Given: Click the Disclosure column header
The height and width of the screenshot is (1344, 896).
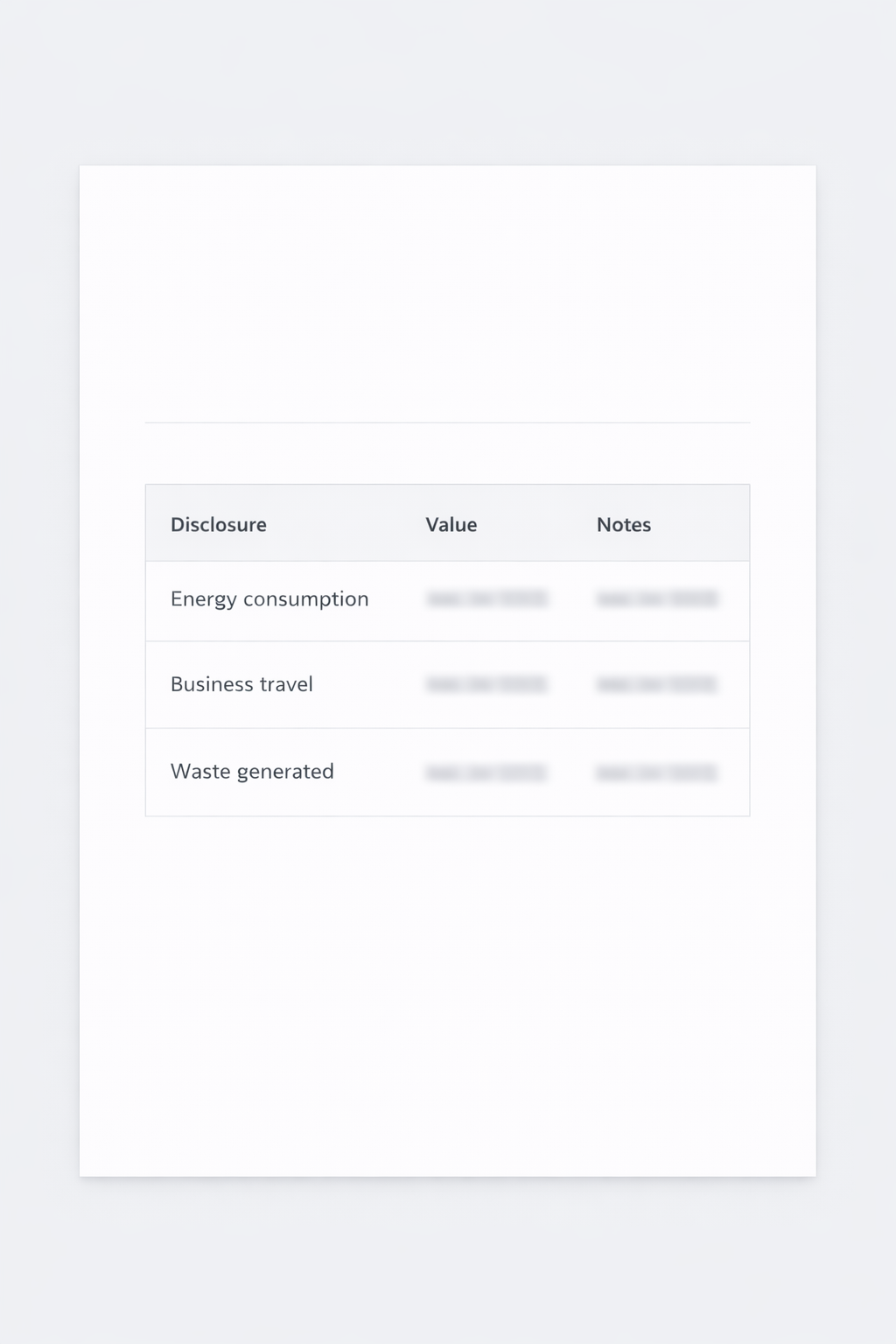Looking at the screenshot, I should pyautogui.click(x=218, y=525).
